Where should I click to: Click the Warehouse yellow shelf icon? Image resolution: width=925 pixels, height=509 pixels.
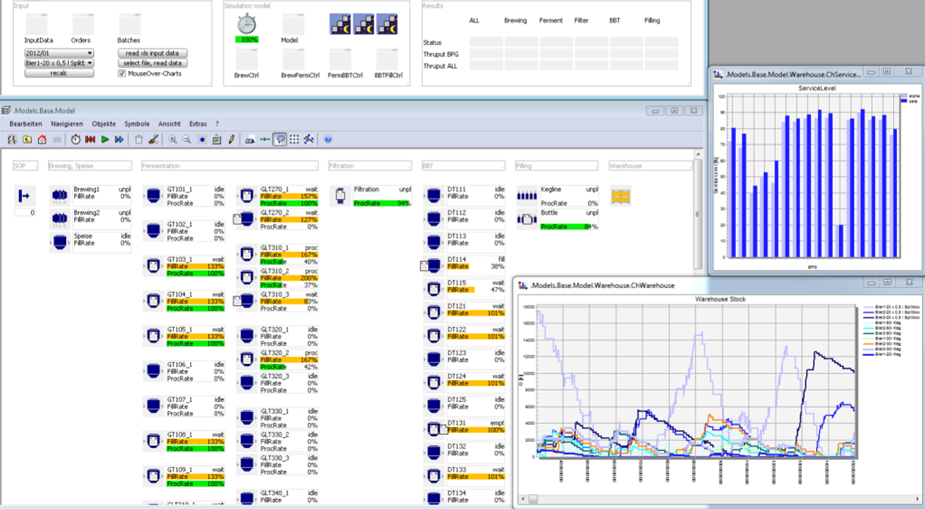tap(620, 196)
